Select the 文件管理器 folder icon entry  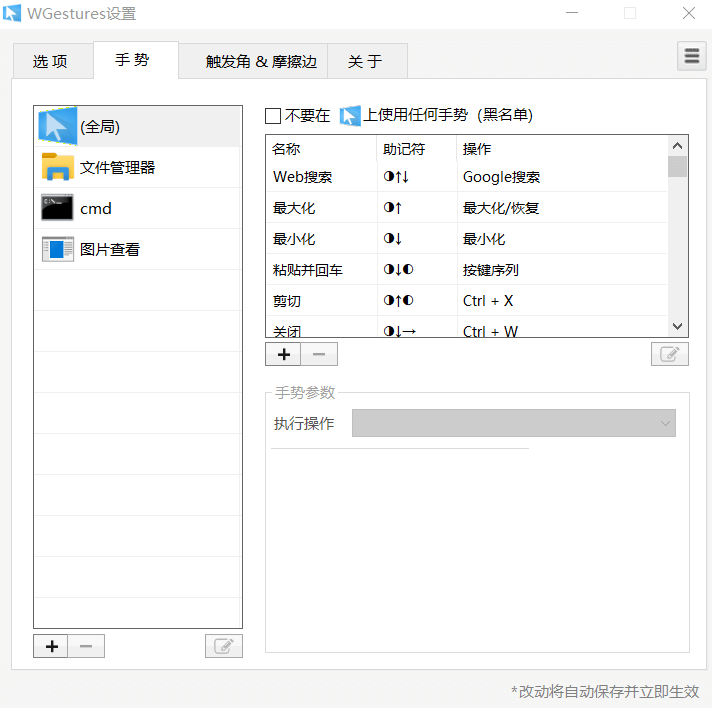58,167
